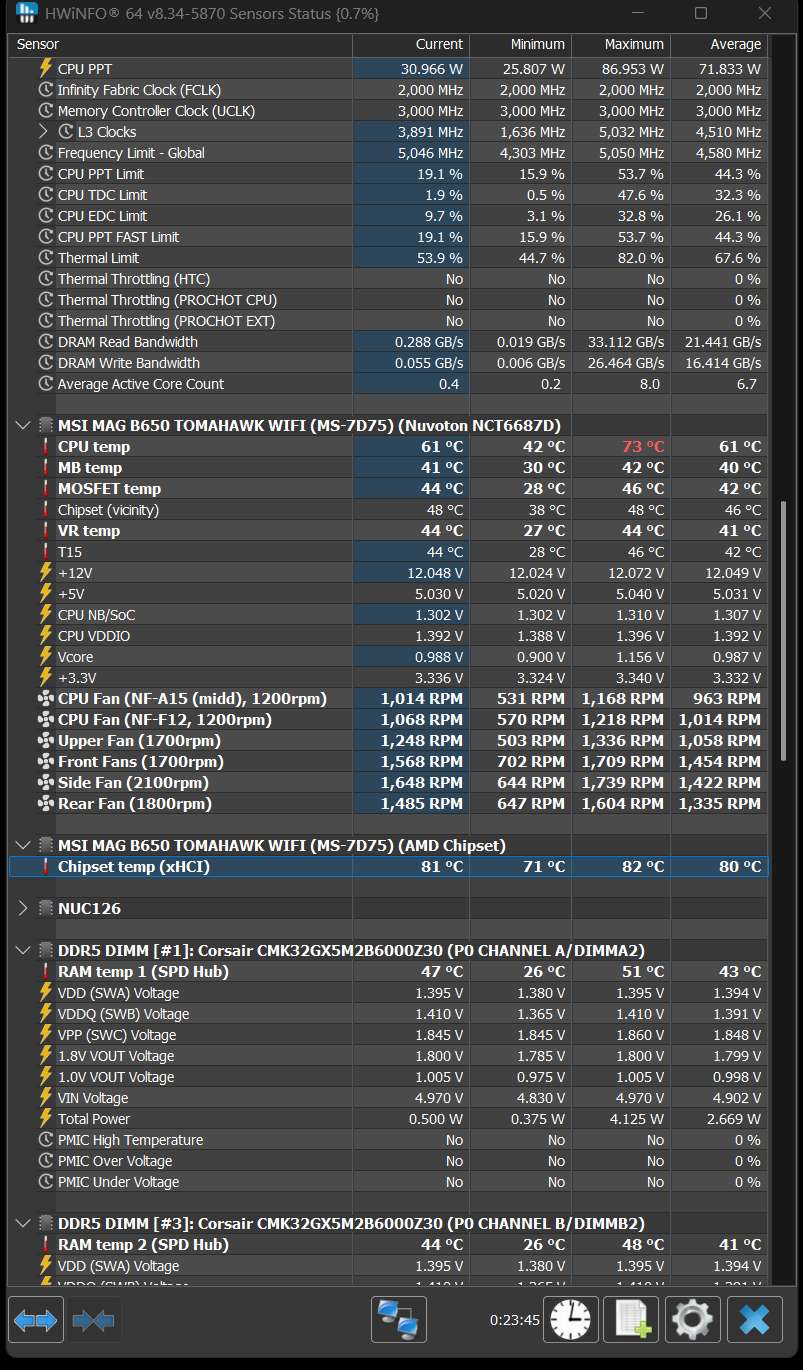Click the Sensor column header
Screen dimensions: 803x1370
pos(181,45)
